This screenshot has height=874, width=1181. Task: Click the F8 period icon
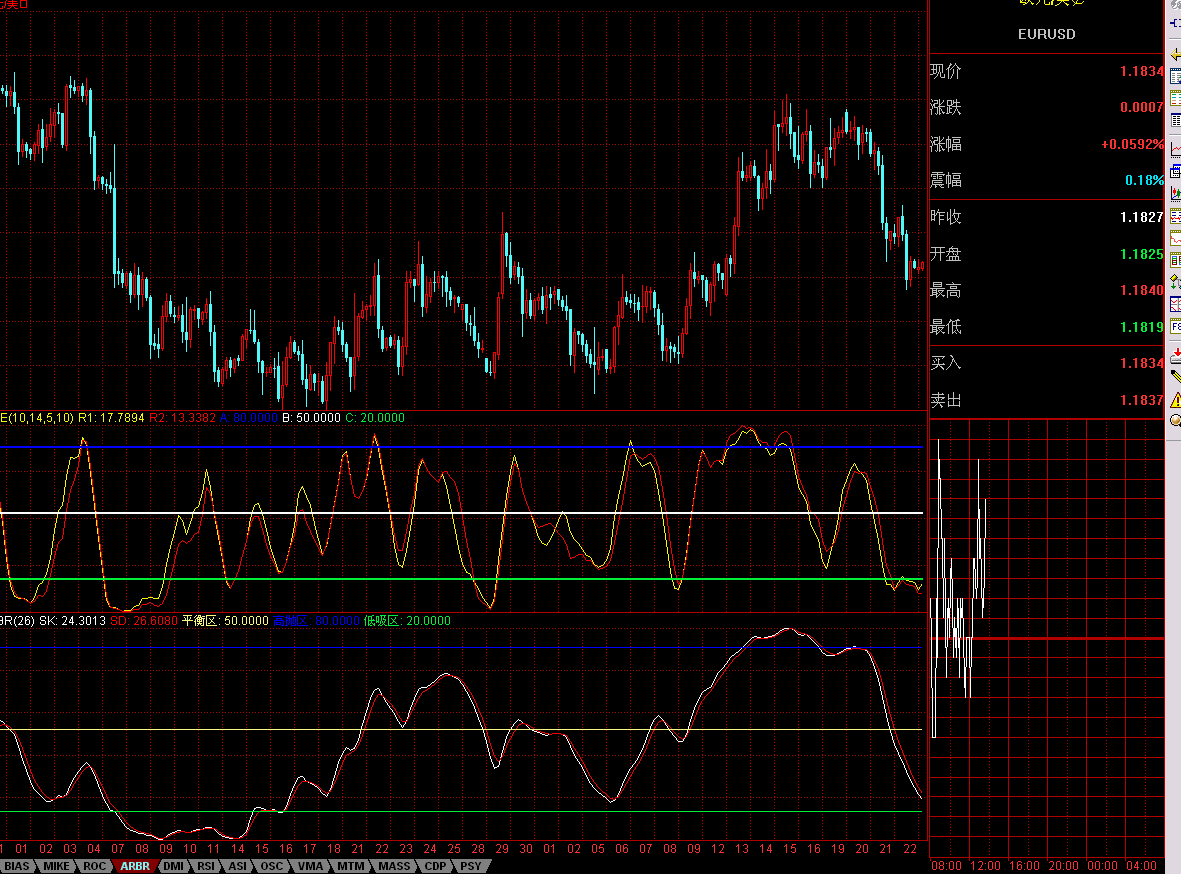coord(1176,327)
